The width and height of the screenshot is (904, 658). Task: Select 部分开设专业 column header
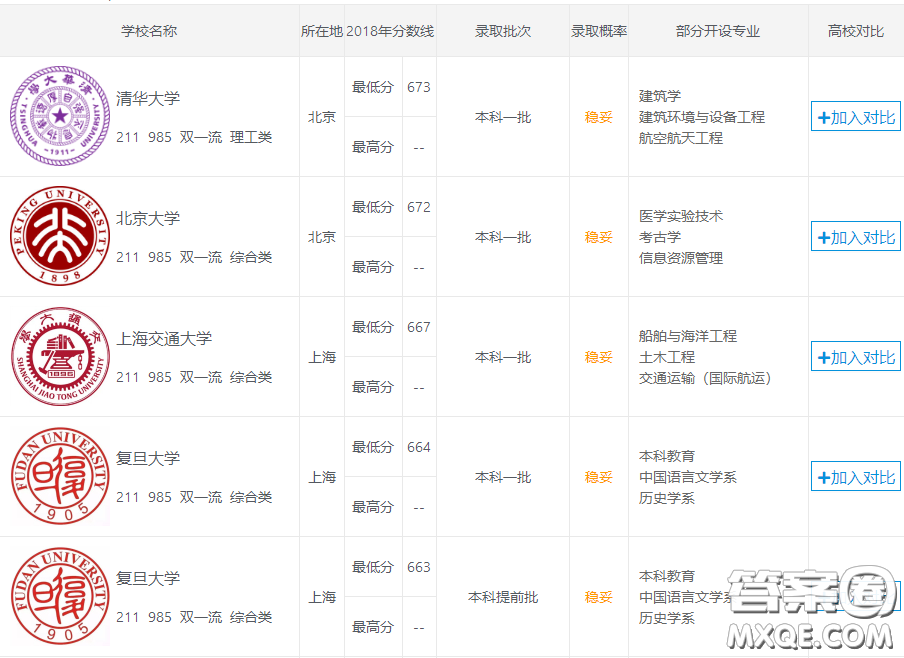coord(718,31)
